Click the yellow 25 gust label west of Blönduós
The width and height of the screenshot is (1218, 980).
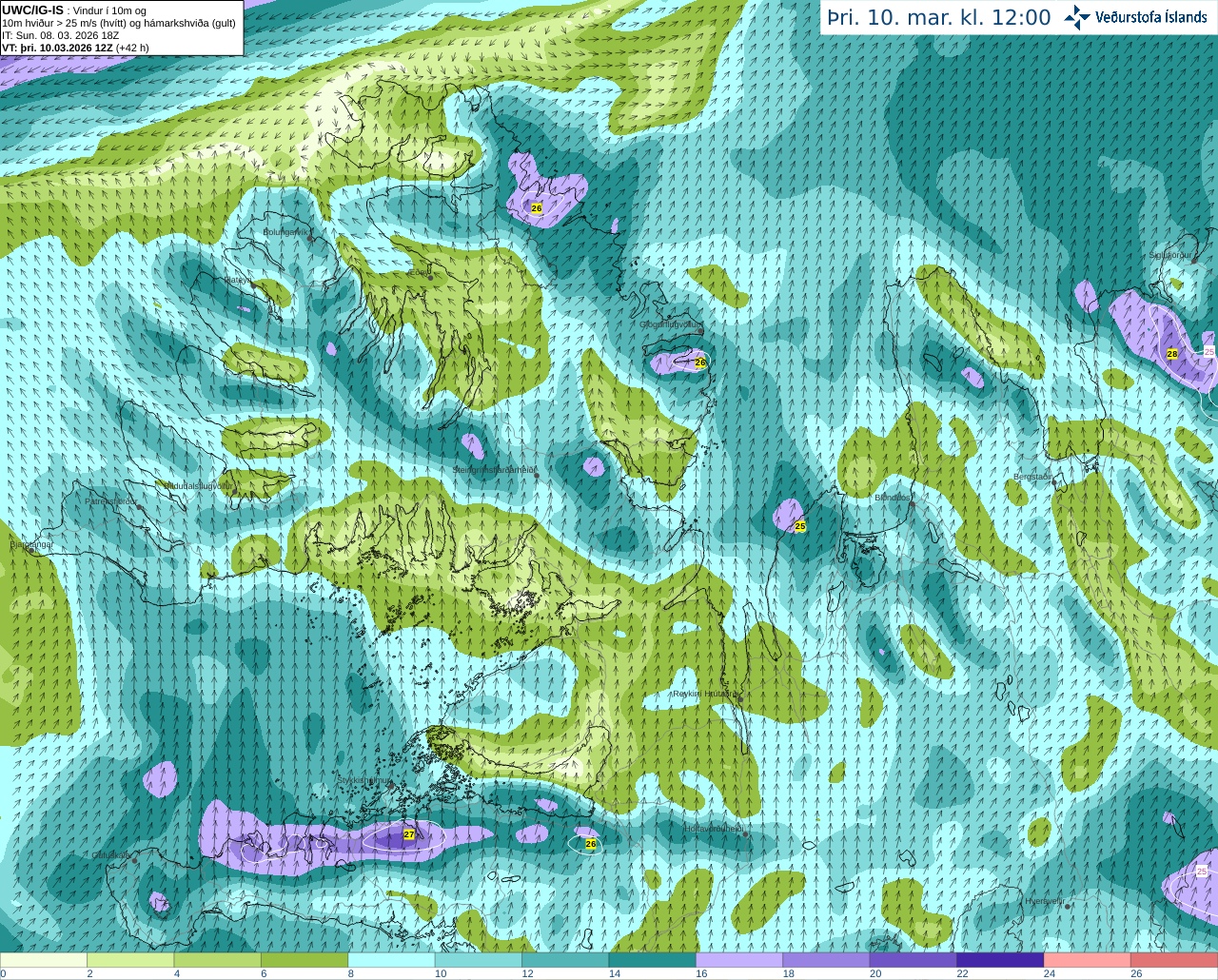click(800, 526)
